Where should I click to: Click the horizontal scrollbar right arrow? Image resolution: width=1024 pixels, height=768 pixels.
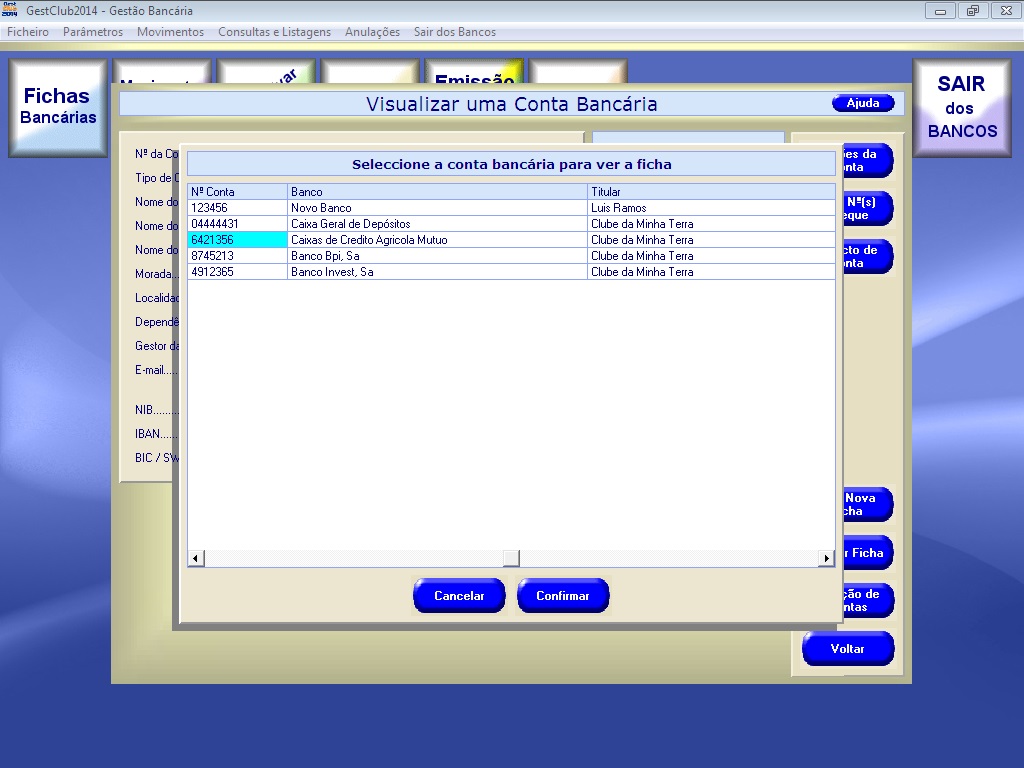coord(827,558)
